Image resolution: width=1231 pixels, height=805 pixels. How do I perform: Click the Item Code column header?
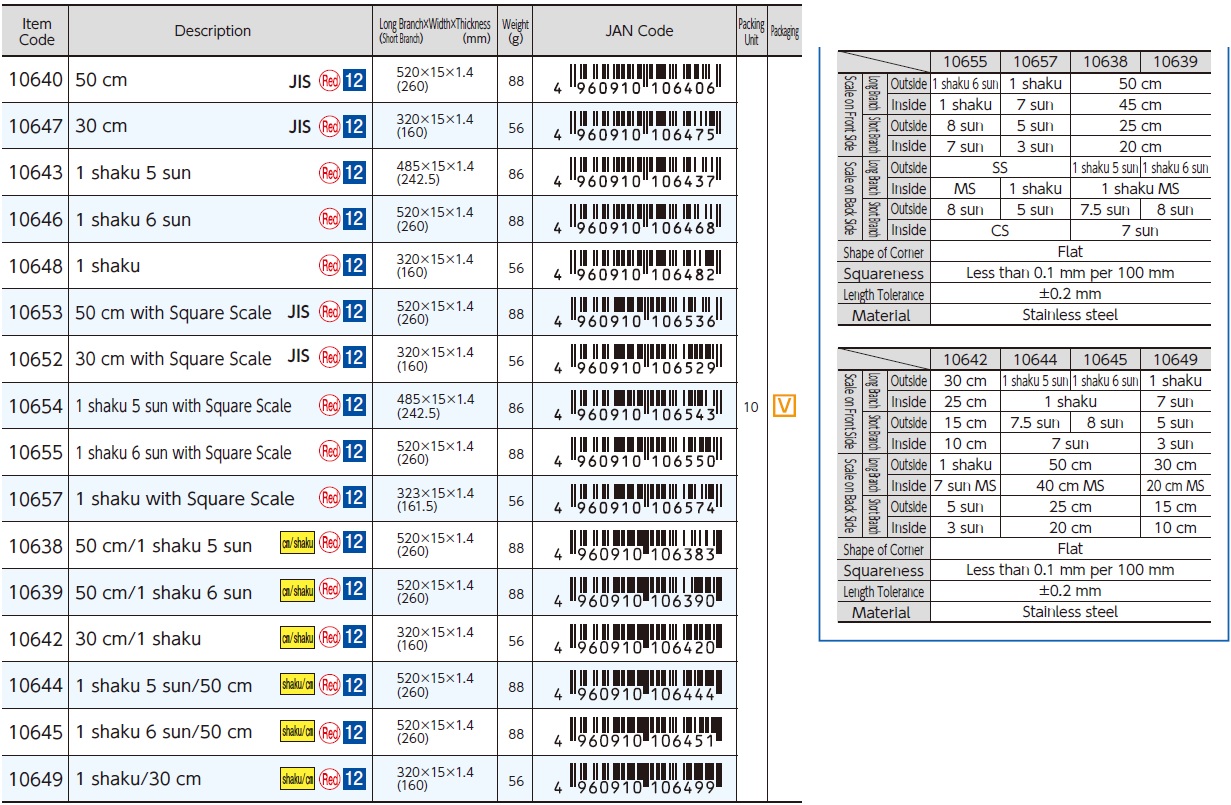click(37, 31)
